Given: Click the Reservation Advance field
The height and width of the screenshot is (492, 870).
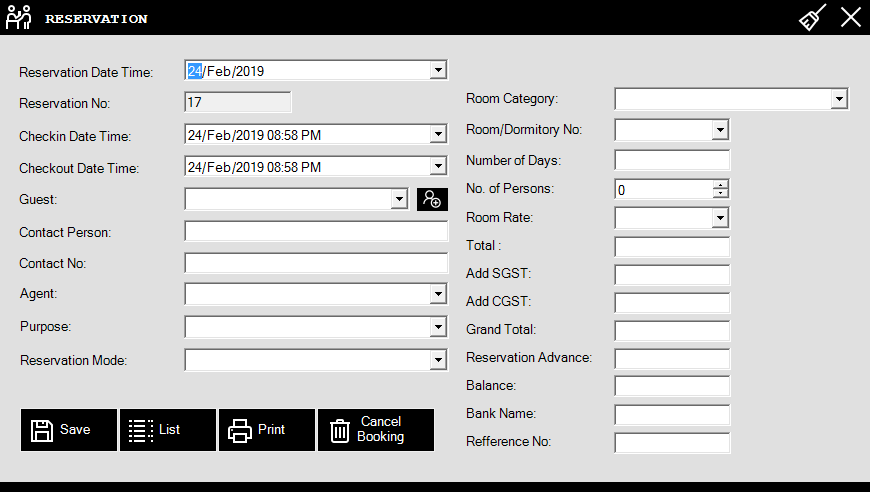Looking at the screenshot, I should (x=672, y=358).
